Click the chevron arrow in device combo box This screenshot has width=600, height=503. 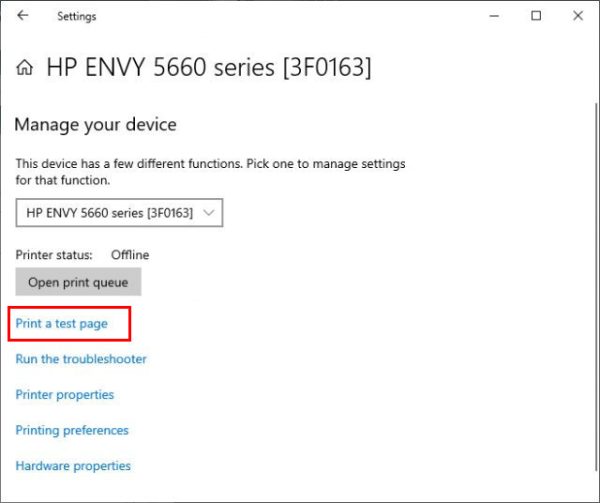[208, 213]
